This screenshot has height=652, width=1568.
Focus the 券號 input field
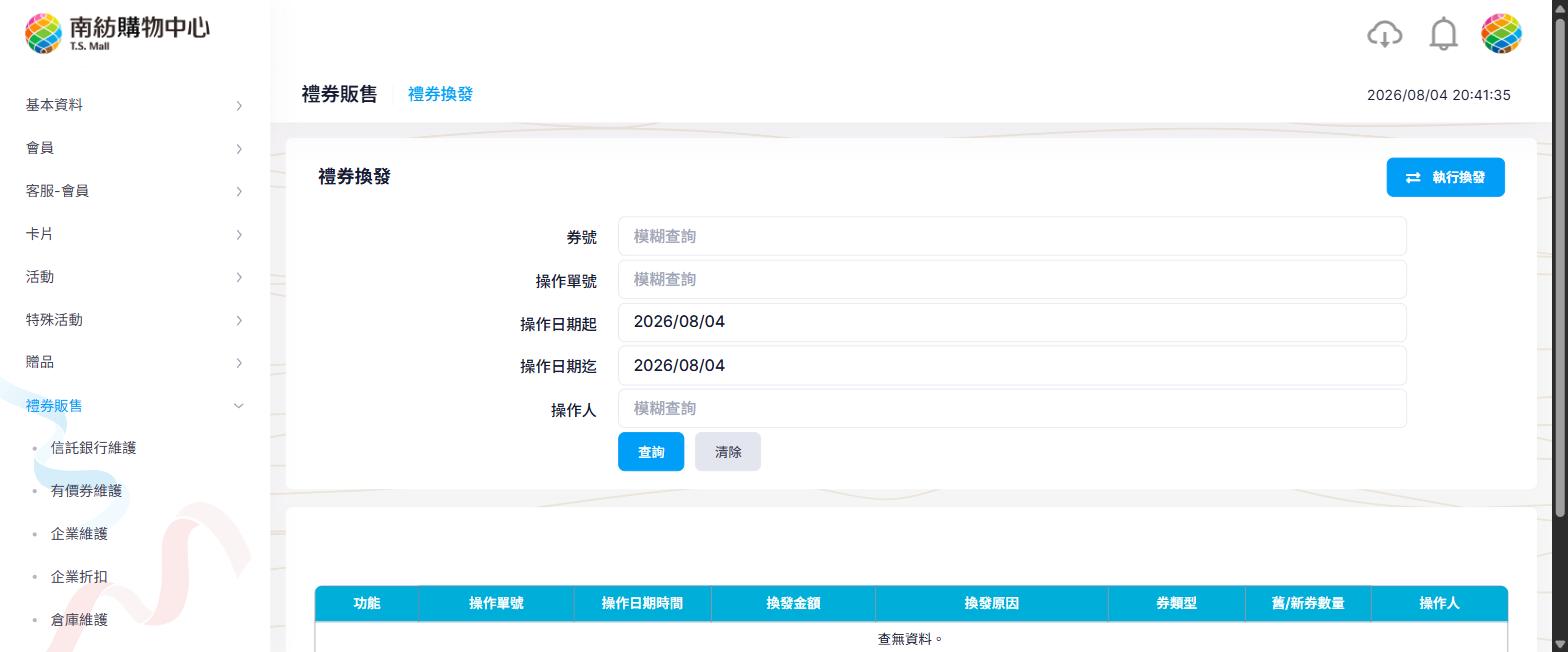pos(1012,236)
